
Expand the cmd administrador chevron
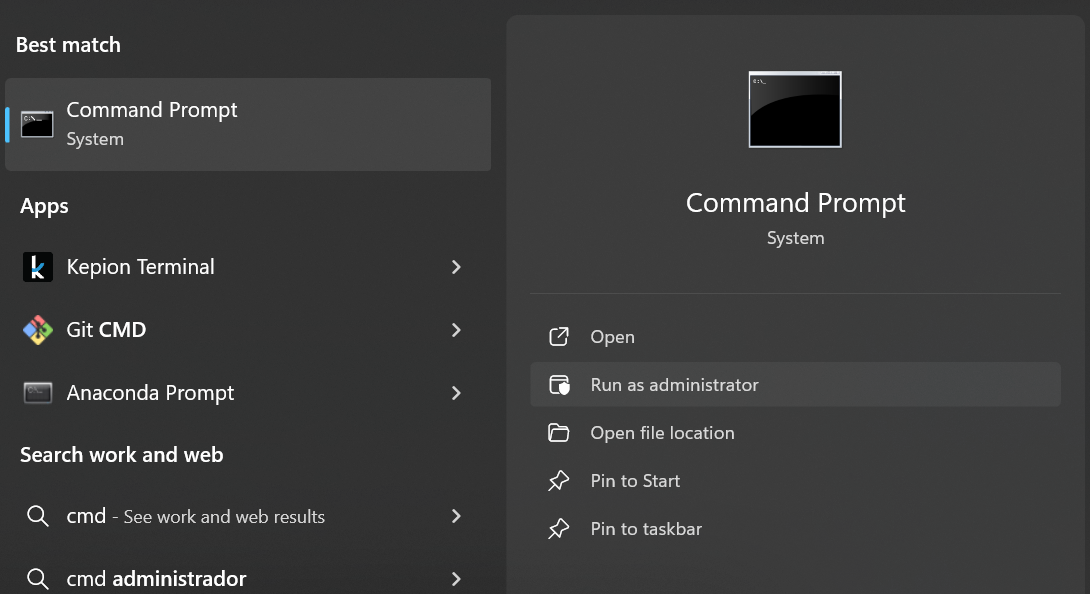[x=456, y=579]
